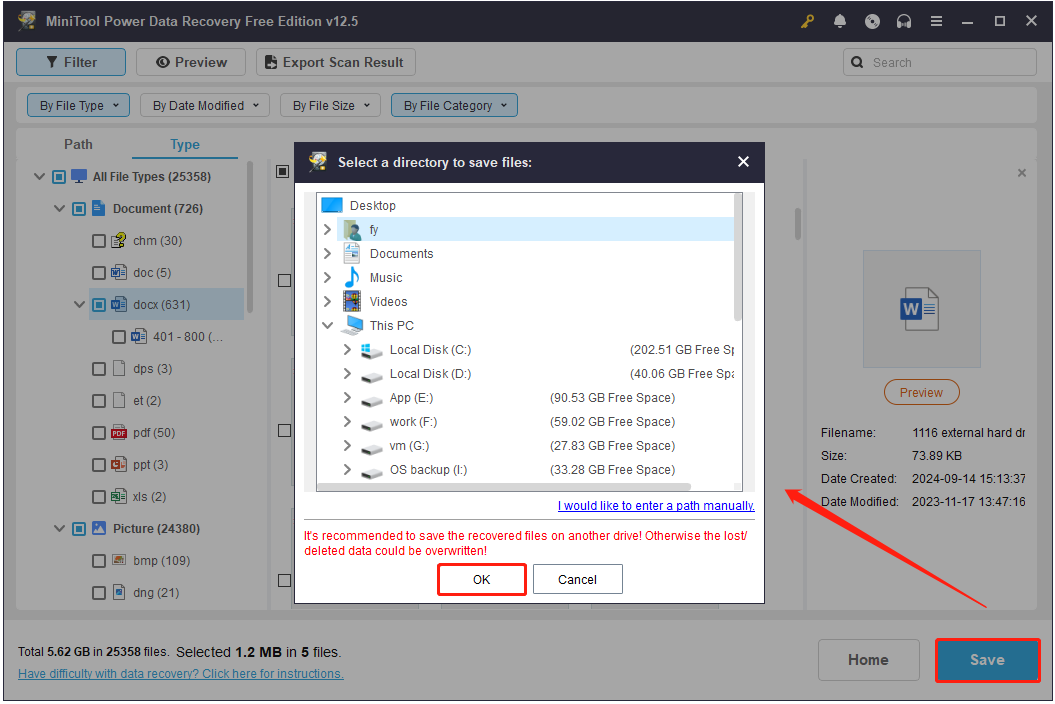Viewport: 1055px width, 704px height.
Task: Contact support via the headphones icon
Action: pyautogui.click(x=904, y=20)
